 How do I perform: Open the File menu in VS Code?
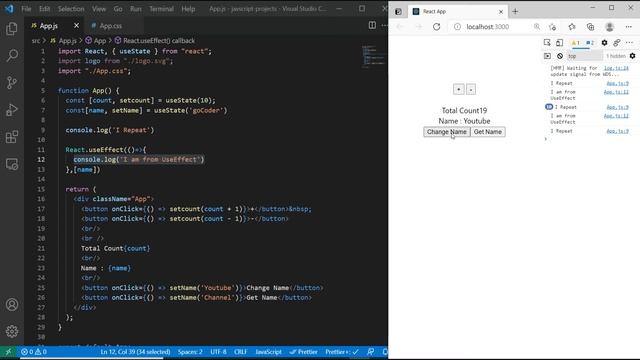[x=26, y=9]
